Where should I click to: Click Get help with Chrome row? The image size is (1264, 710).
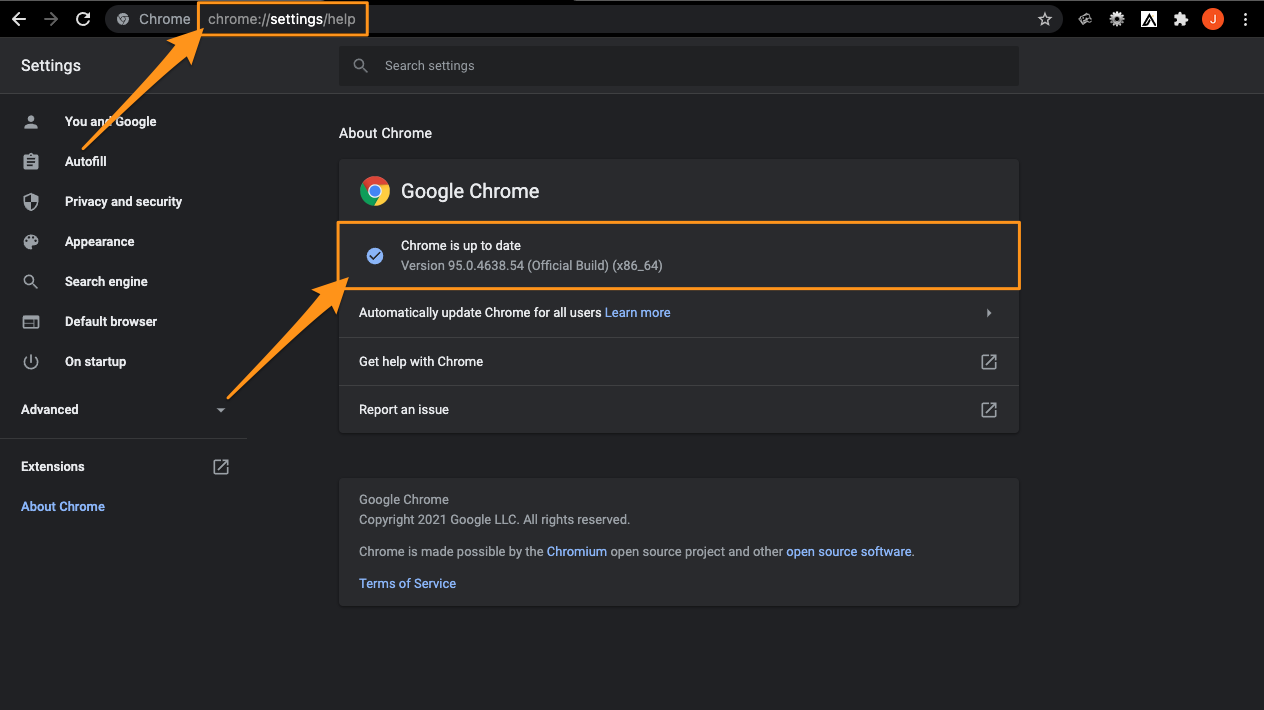click(x=679, y=361)
